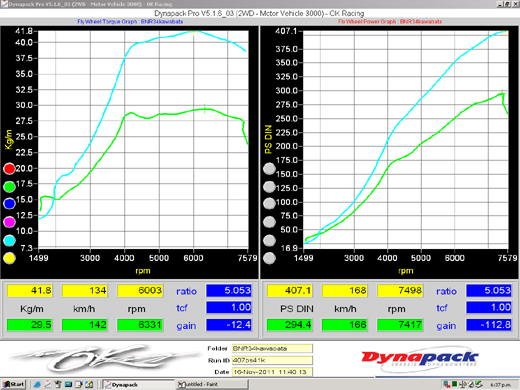Click the bottom grey circle on power graph

point(269,258)
